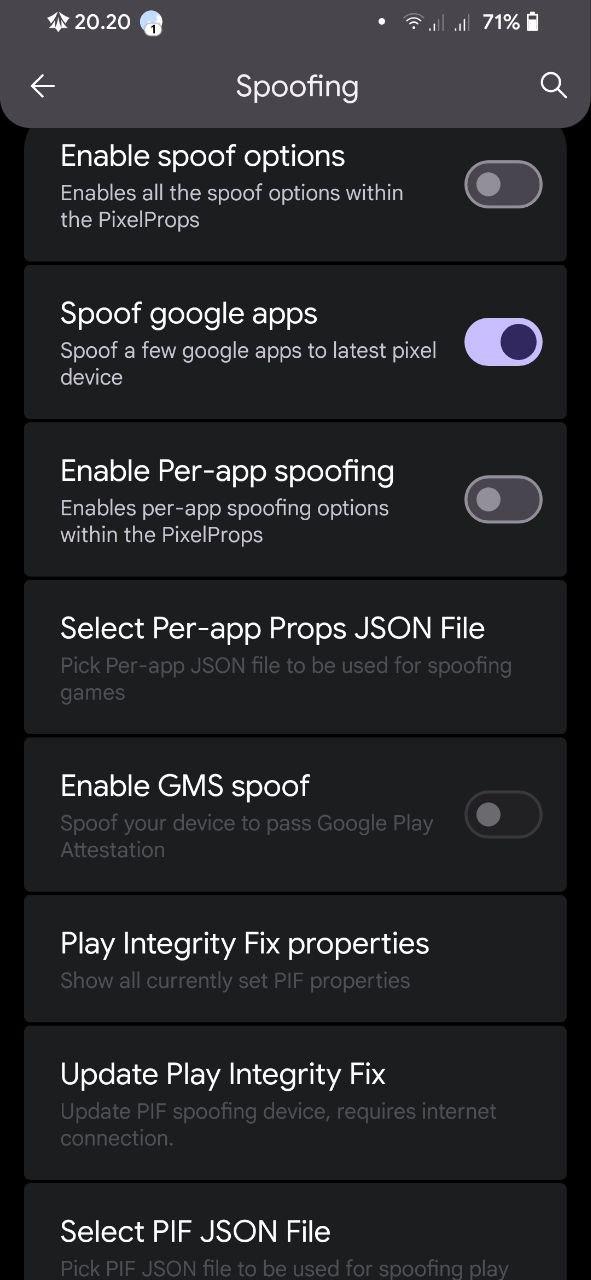Image resolution: width=591 pixels, height=1280 pixels.
Task: Tap the back arrow icon
Action: coord(42,86)
